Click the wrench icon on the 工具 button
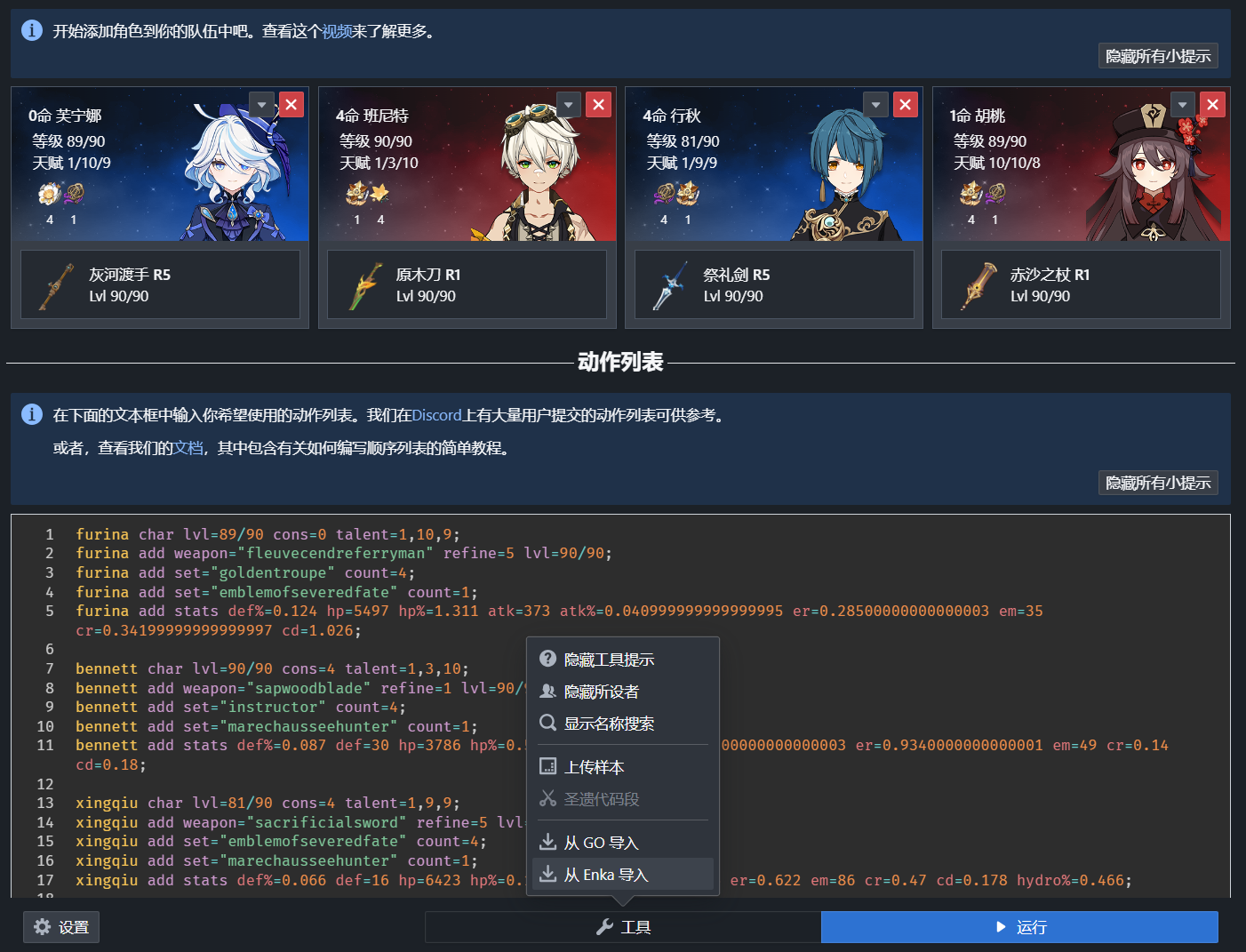Viewport: 1246px width, 952px height. [x=605, y=926]
